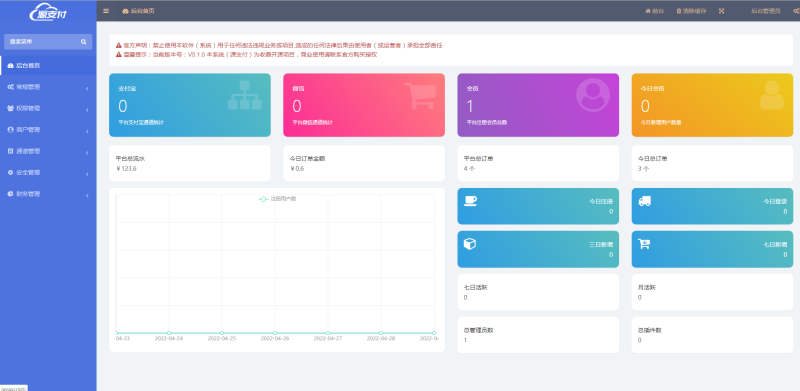Image resolution: width=800 pixels, height=391 pixels.
Task: Select 后台首页 in the sidebar
Action: [48, 66]
